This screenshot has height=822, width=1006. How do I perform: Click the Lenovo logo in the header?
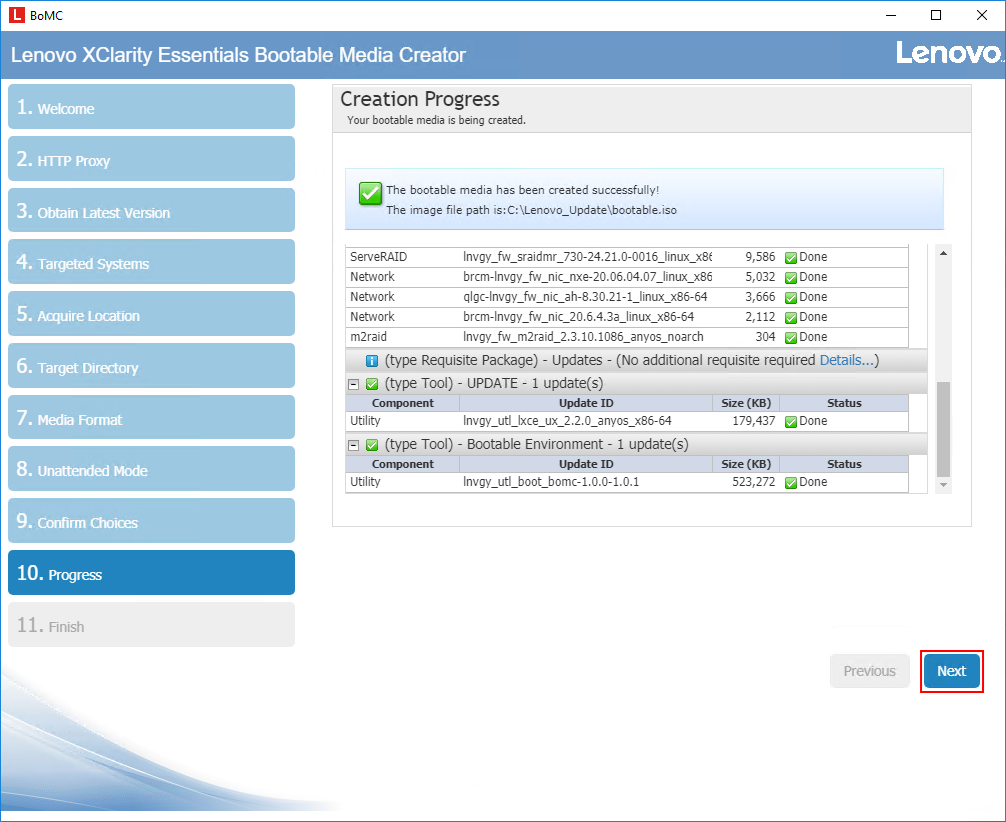pyautogui.click(x=949, y=53)
